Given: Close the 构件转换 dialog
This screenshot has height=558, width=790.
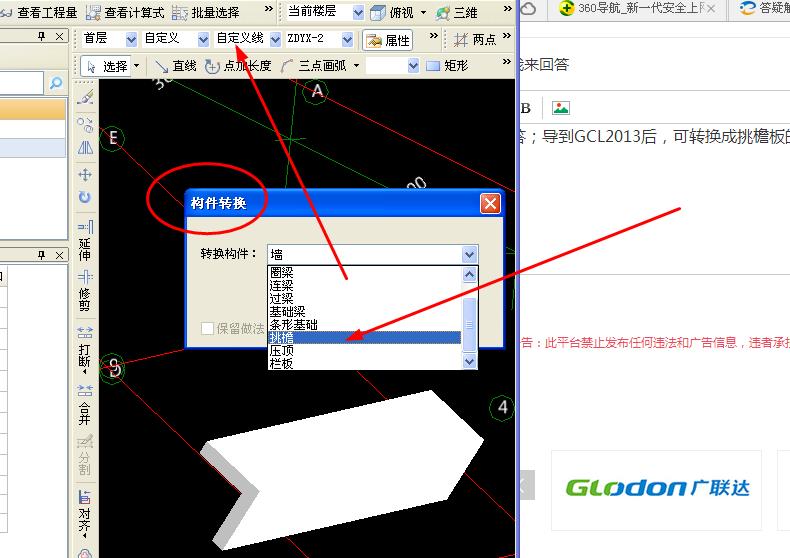Looking at the screenshot, I should click(x=490, y=203).
